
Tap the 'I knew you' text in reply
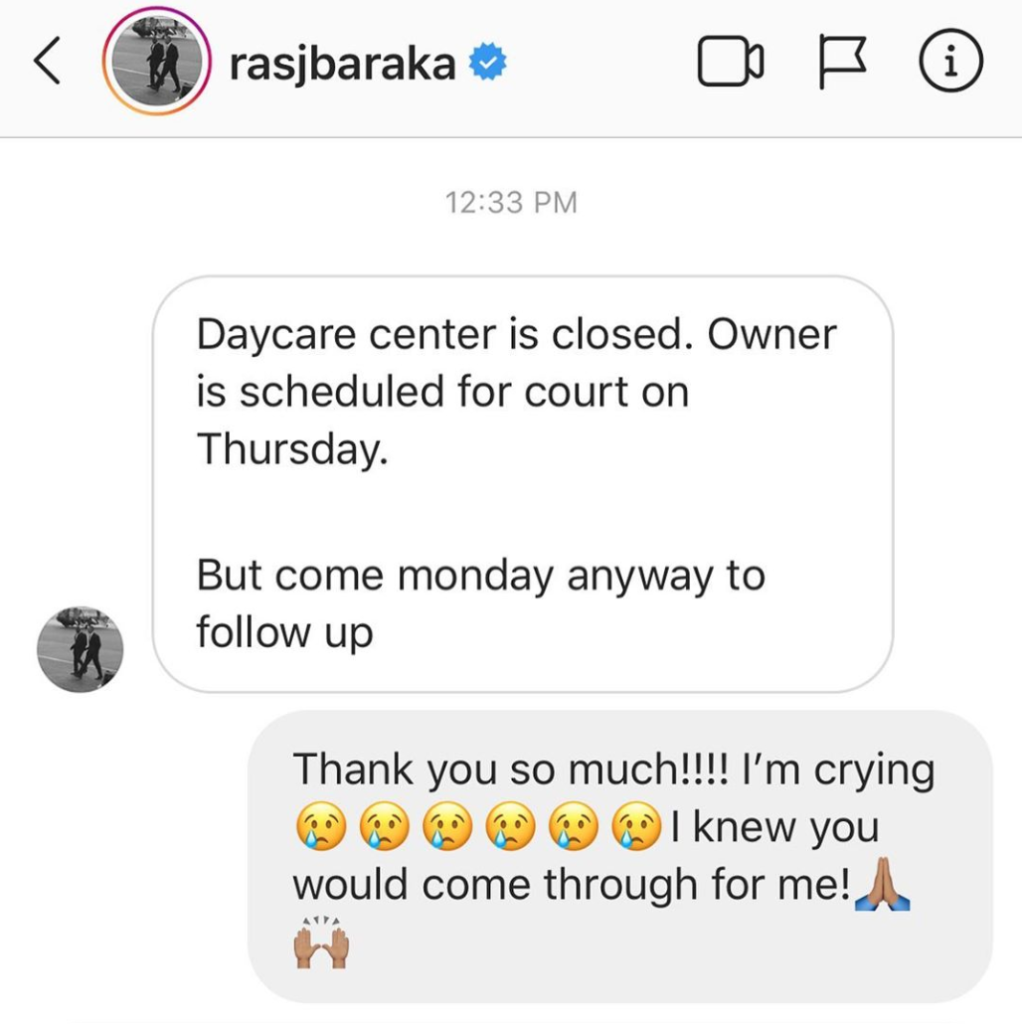[x=774, y=828]
